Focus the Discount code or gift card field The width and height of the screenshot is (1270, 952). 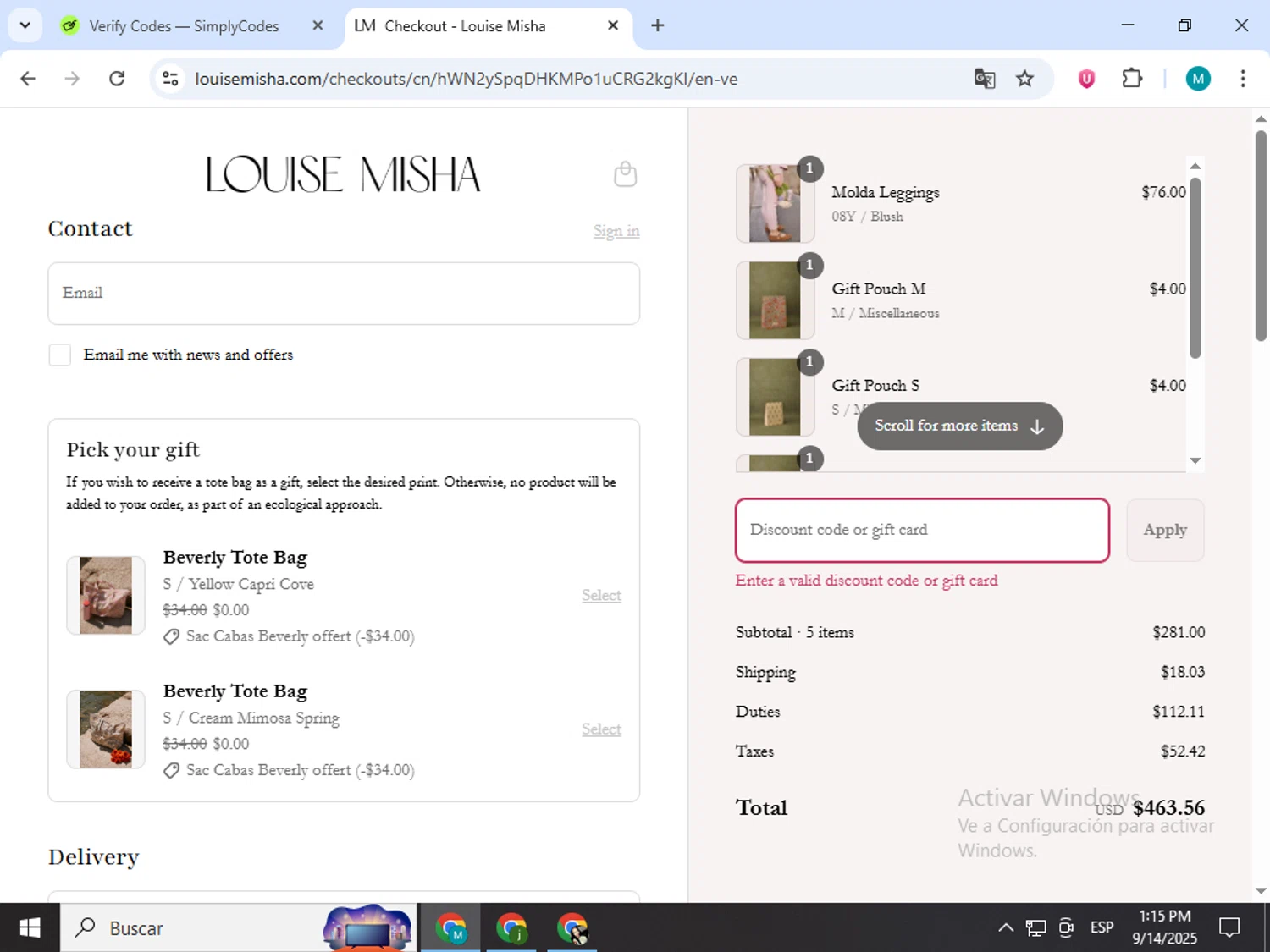pyautogui.click(x=922, y=530)
